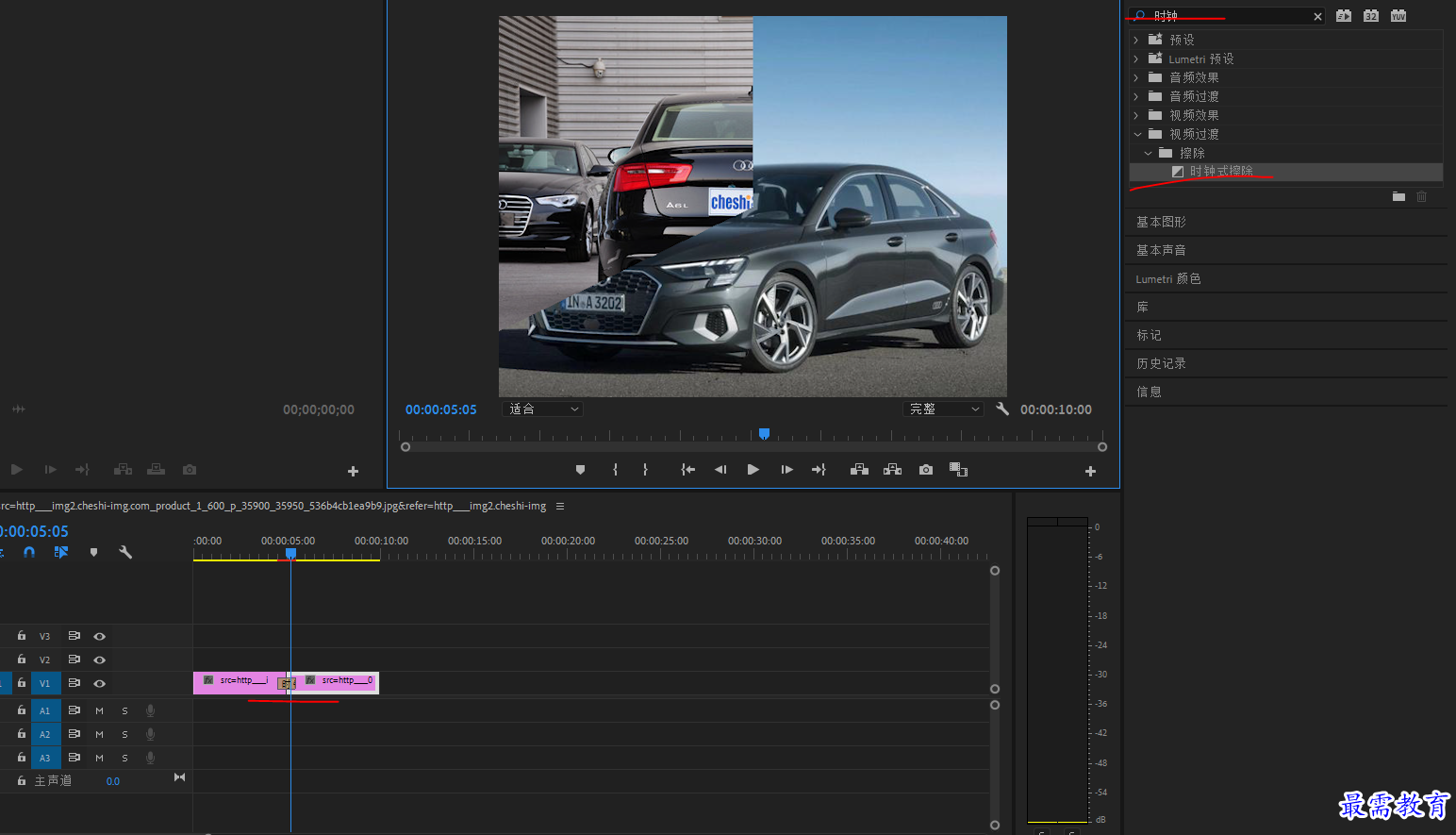
Task: Toggle V2 track output eye
Action: pos(99,660)
